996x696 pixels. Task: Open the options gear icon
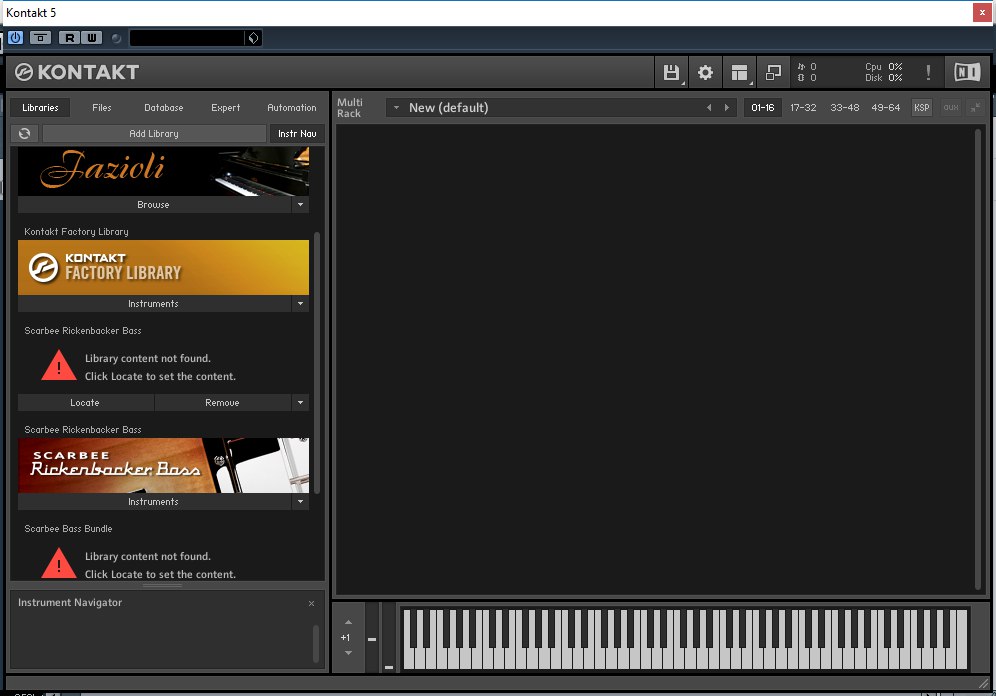(x=705, y=72)
